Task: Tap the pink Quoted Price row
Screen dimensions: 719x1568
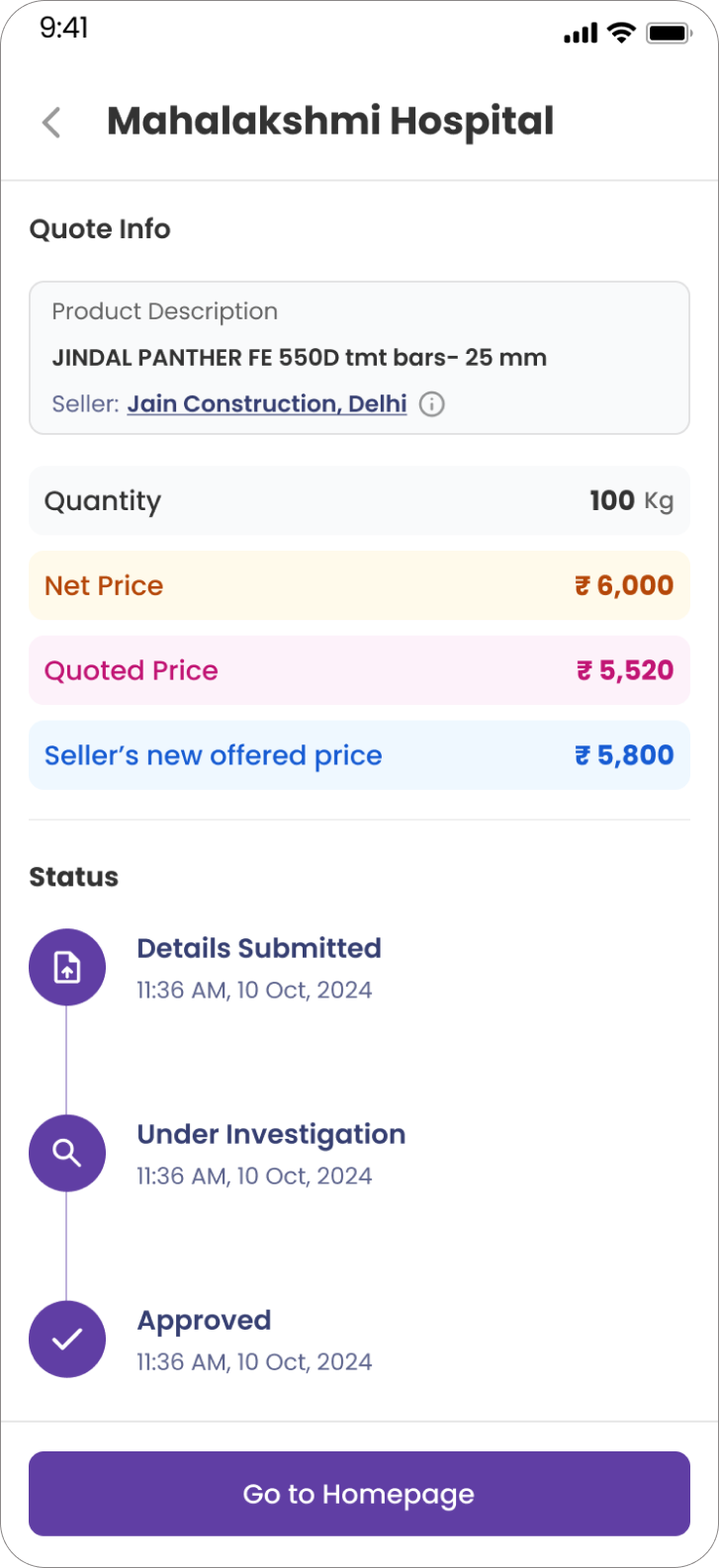Action: pos(359,670)
